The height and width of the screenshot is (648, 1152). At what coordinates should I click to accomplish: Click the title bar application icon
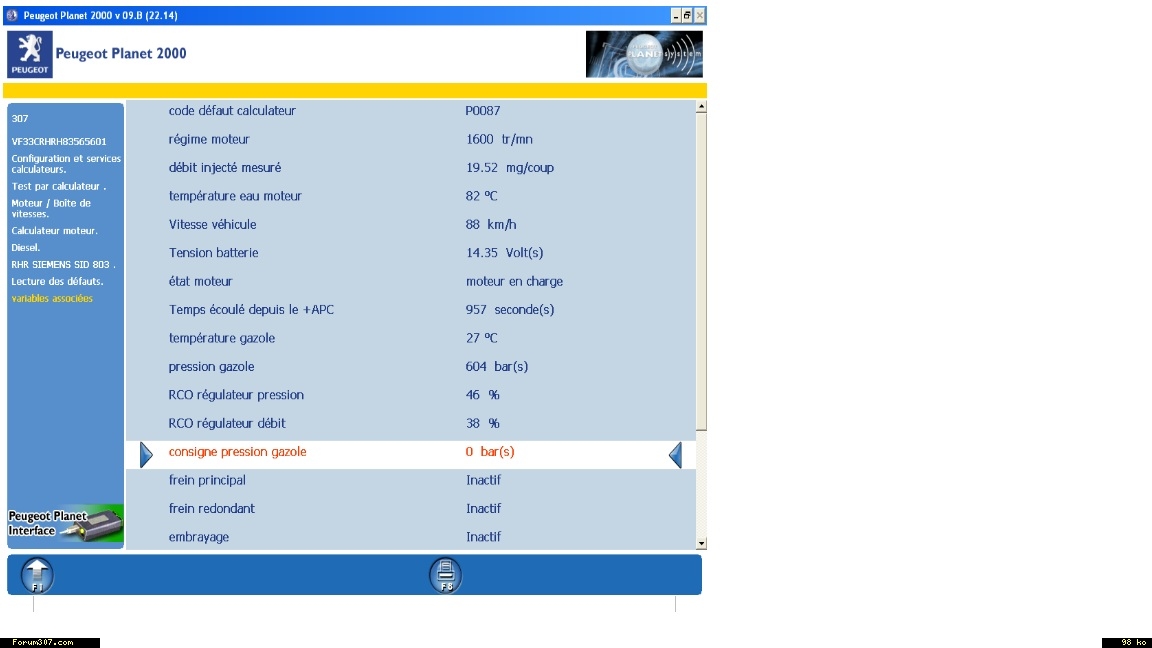coord(12,15)
